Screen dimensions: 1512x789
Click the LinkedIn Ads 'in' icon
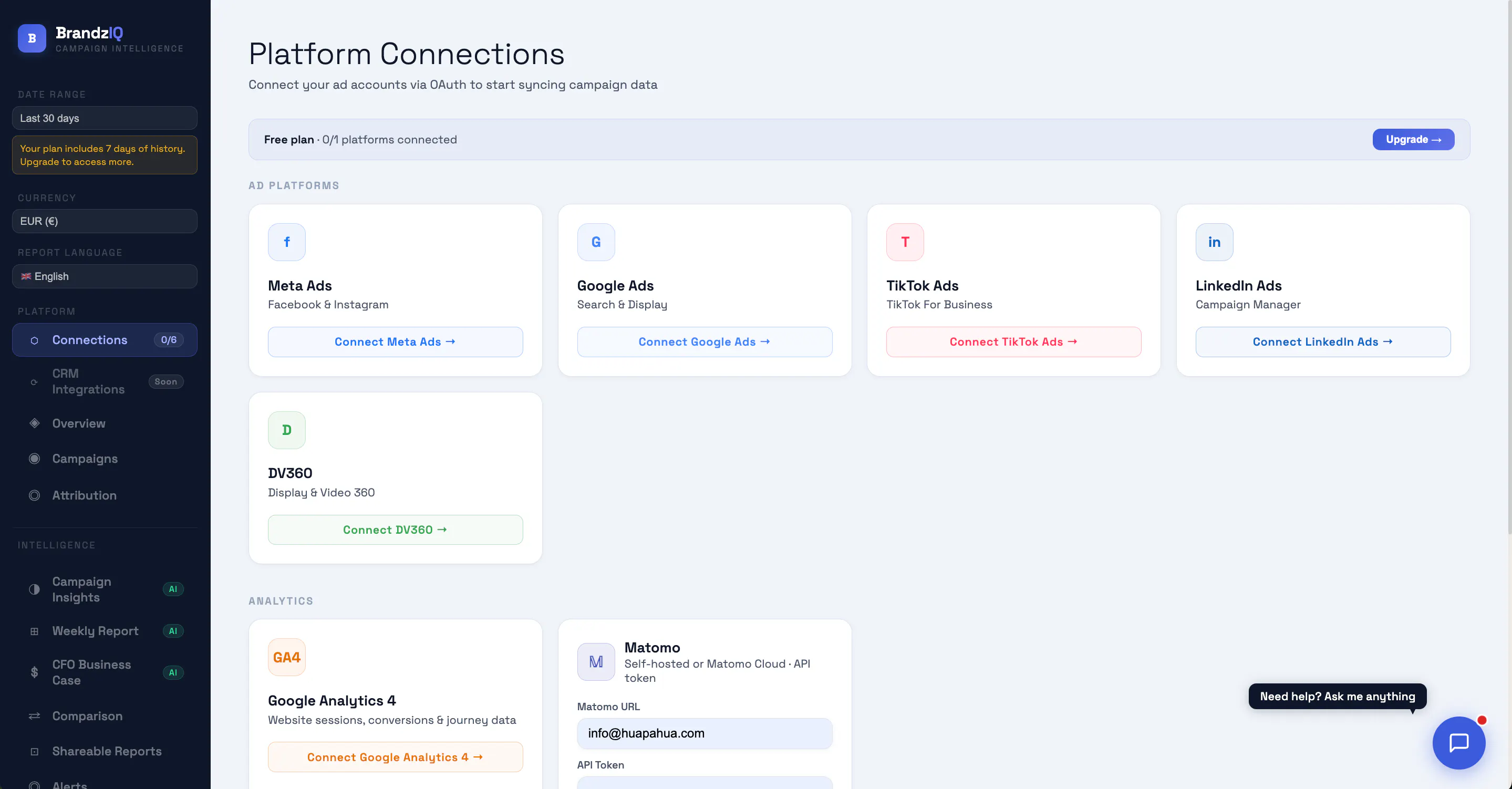click(1215, 242)
